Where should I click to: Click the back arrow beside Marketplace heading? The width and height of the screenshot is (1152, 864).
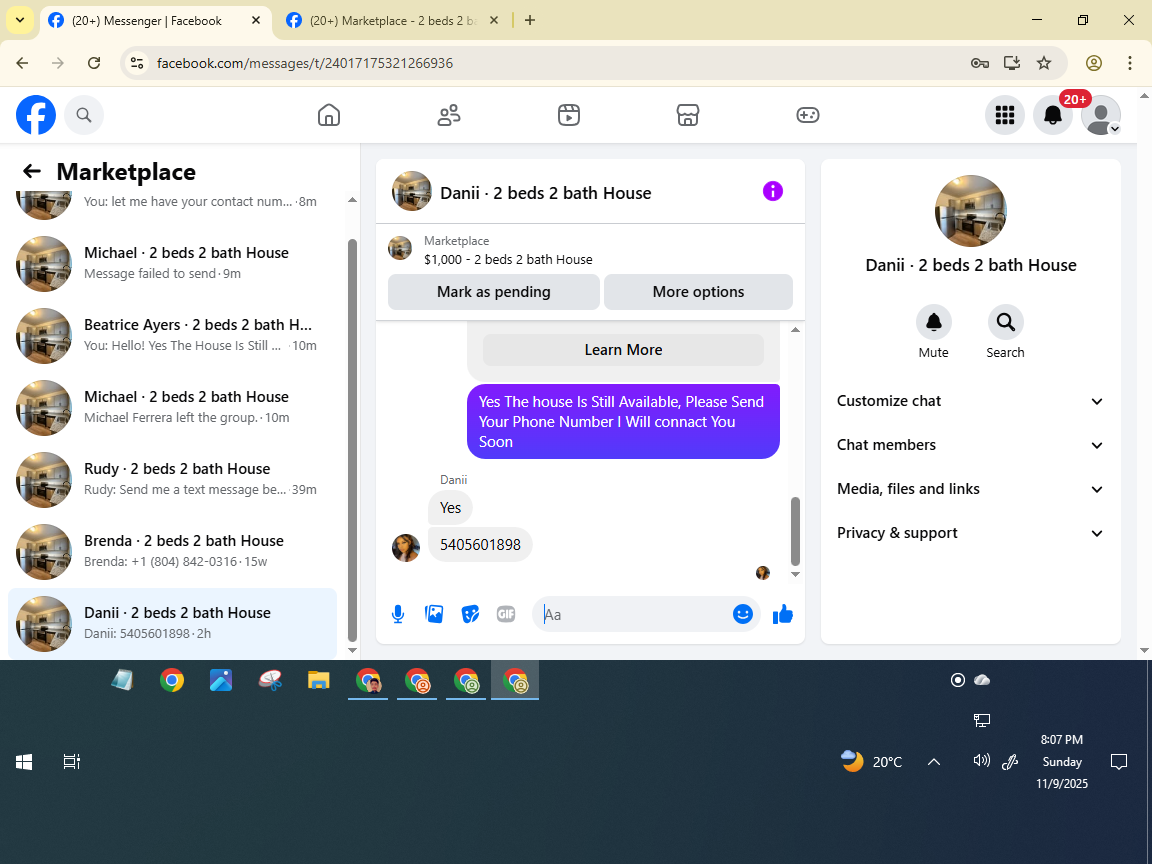tap(32, 171)
